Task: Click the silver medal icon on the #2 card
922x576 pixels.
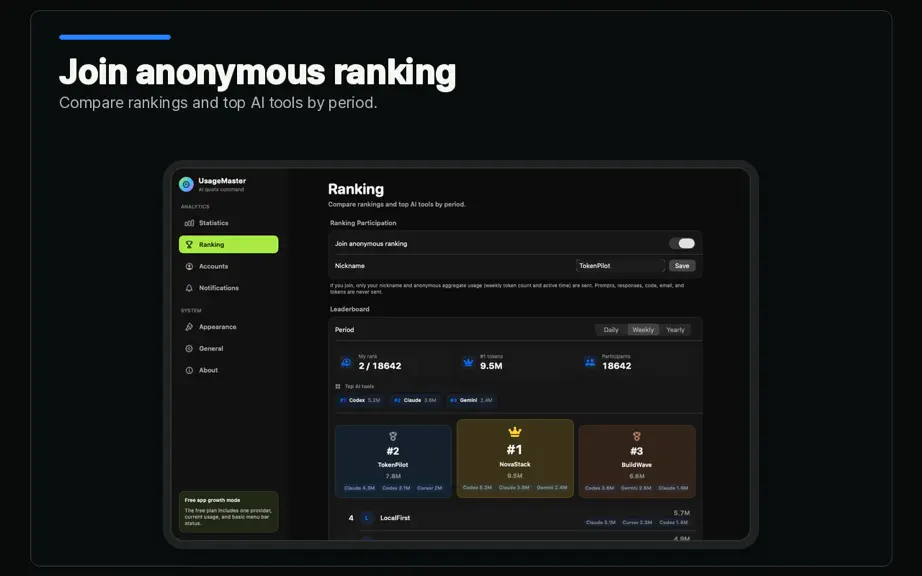Action: pos(393,436)
